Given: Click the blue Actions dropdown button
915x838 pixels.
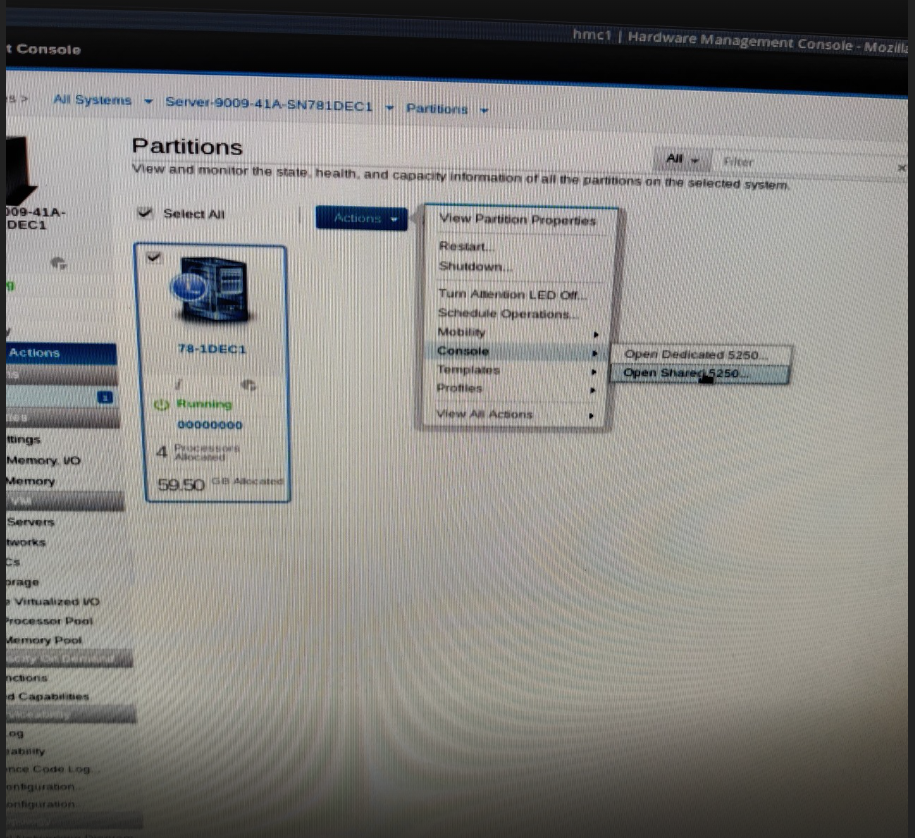Looking at the screenshot, I should pyautogui.click(x=361, y=218).
